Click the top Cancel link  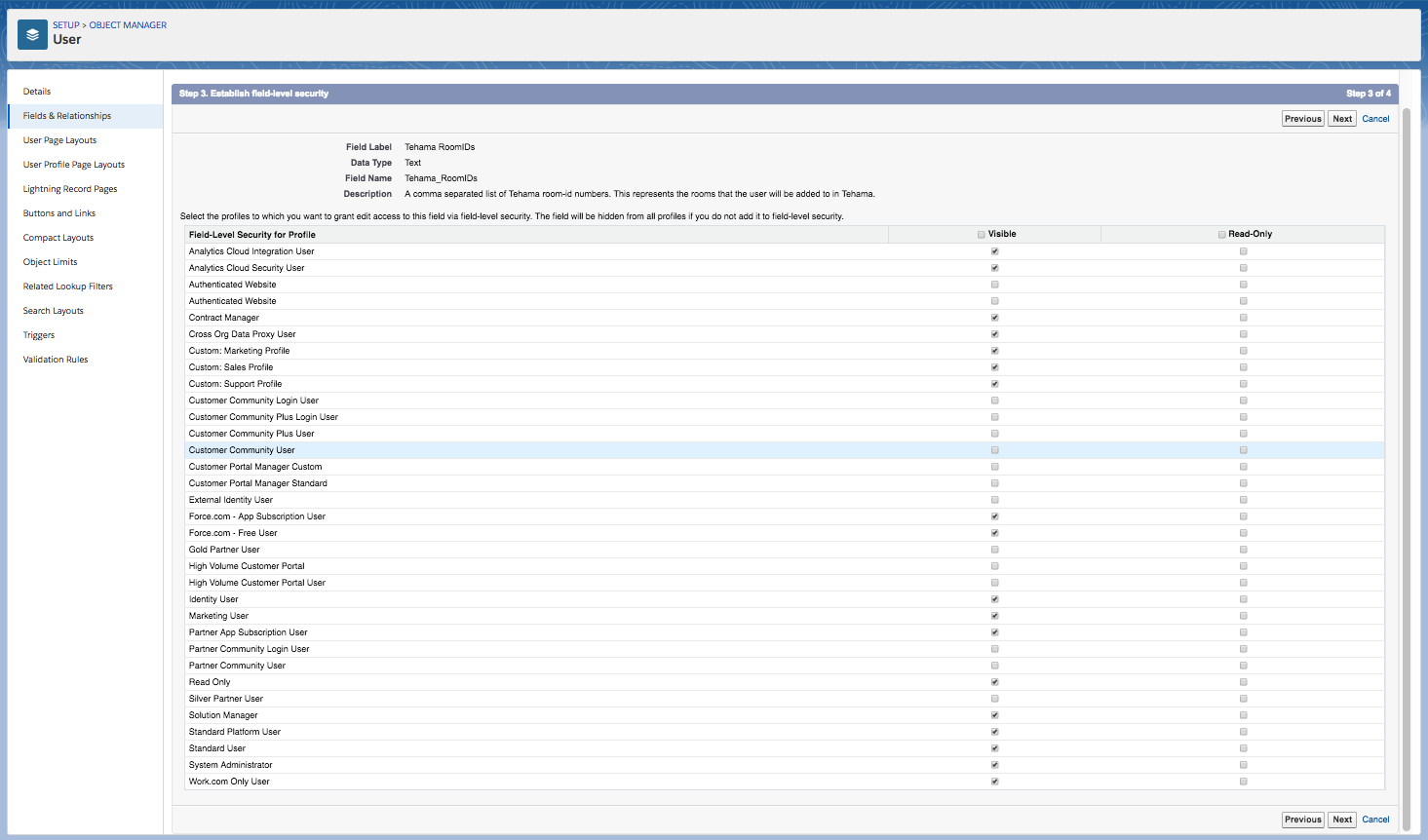click(x=1375, y=119)
